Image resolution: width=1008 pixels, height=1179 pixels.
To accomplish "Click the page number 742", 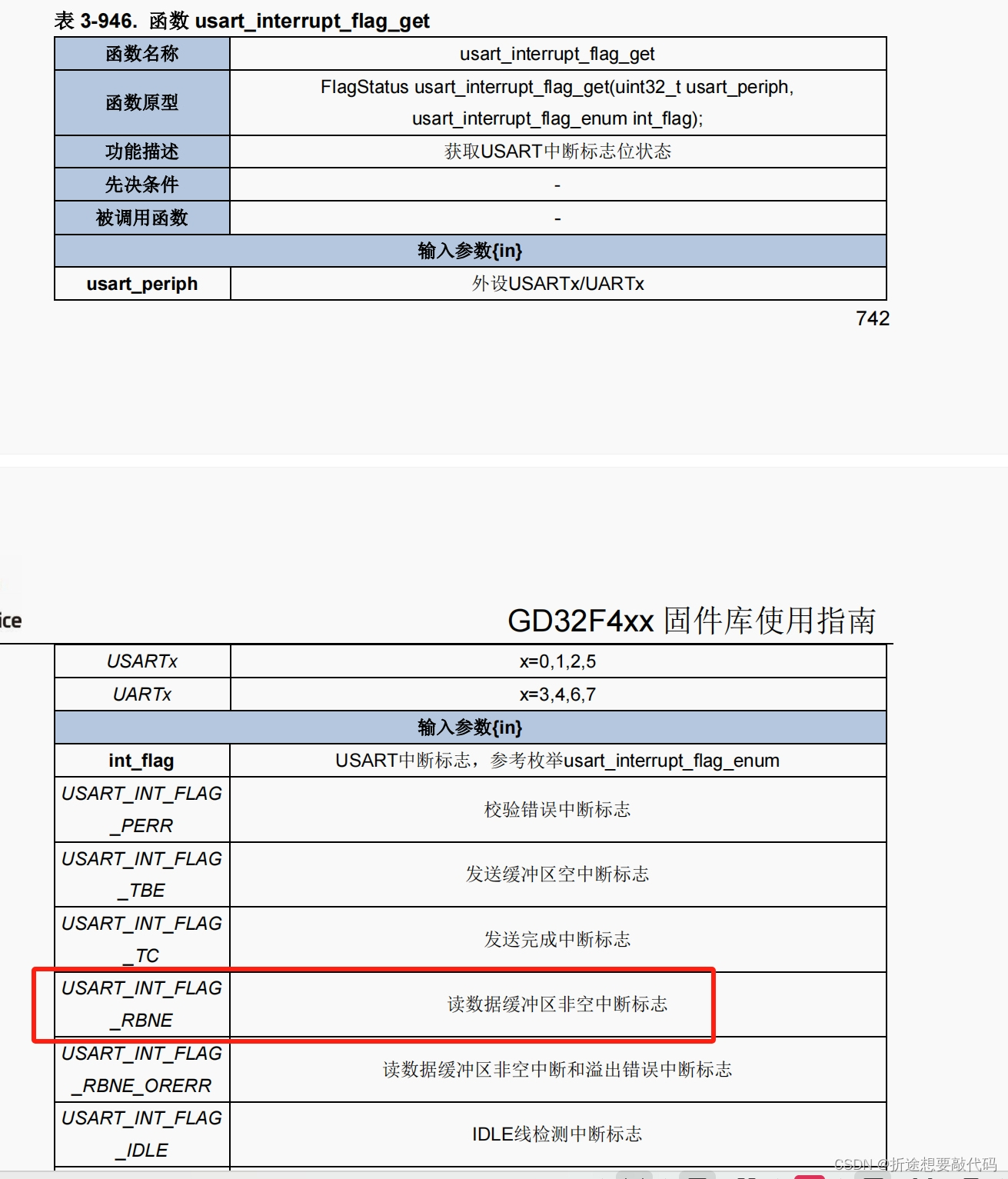I will tap(873, 318).
